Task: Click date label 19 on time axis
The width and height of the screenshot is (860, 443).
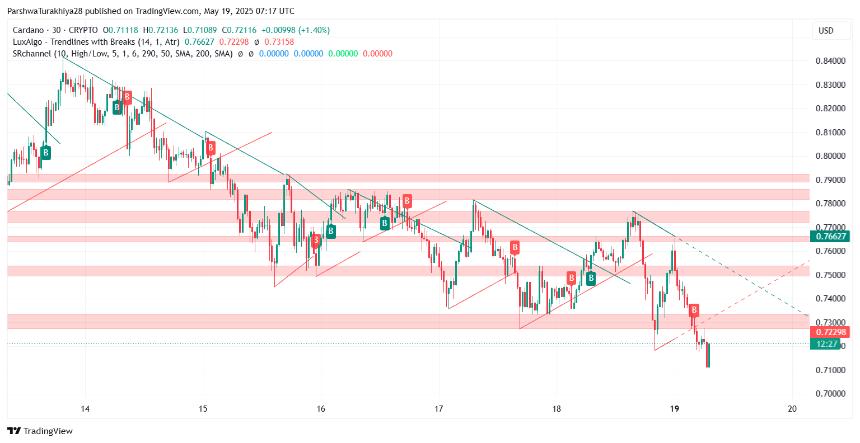Action: 675,409
